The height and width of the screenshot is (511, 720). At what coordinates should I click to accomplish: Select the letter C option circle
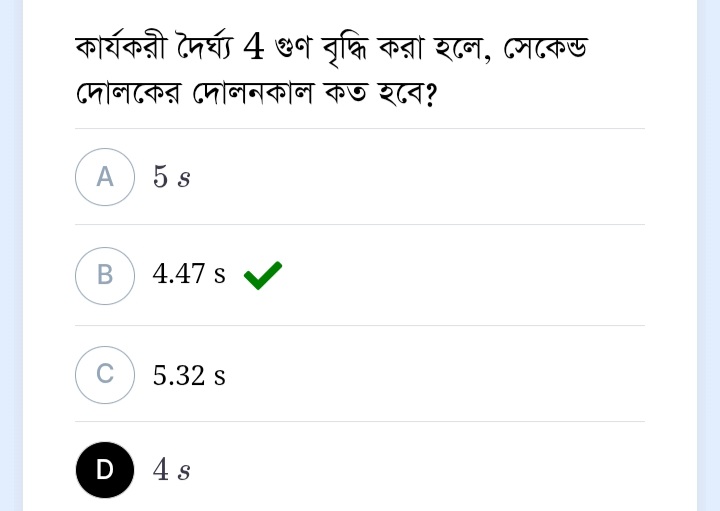105,375
